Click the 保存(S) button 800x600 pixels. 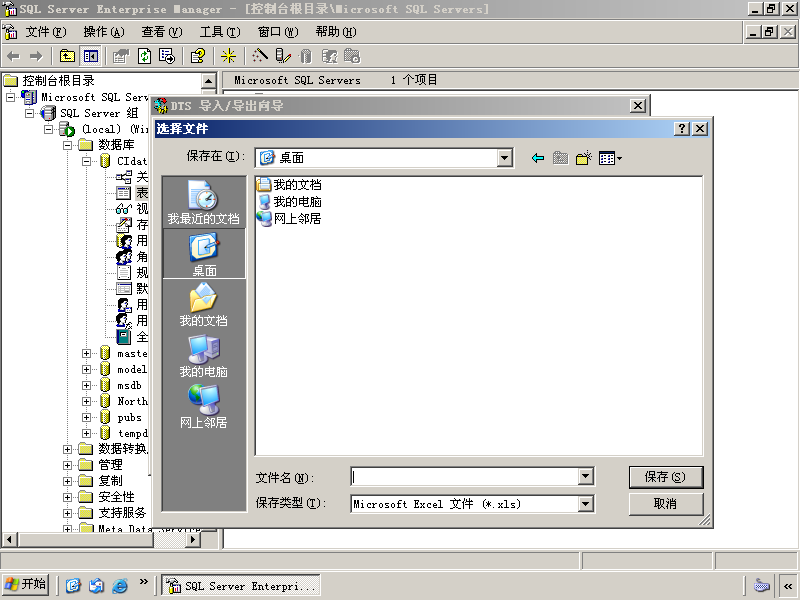[666, 477]
